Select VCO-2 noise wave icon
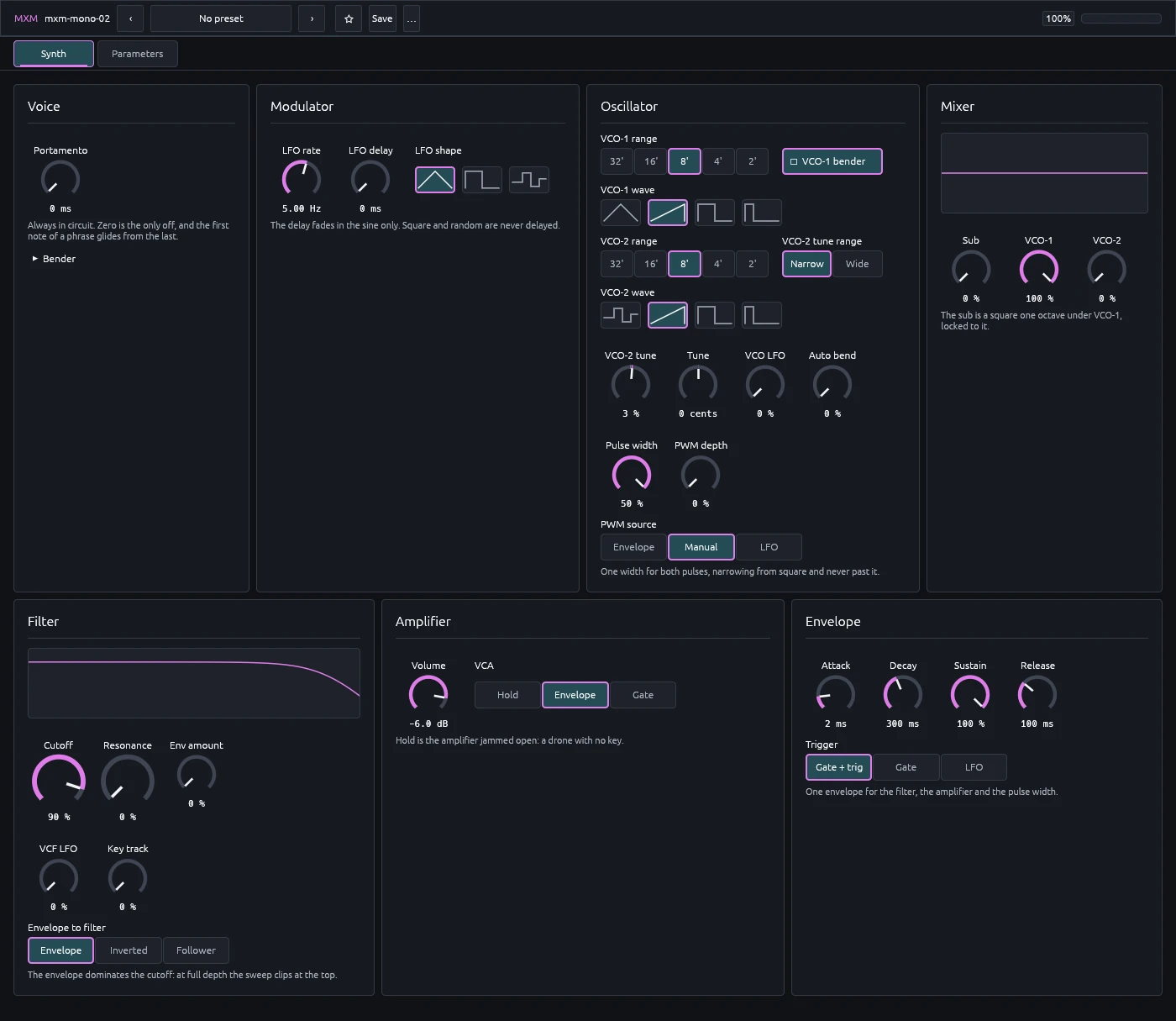 coord(621,315)
